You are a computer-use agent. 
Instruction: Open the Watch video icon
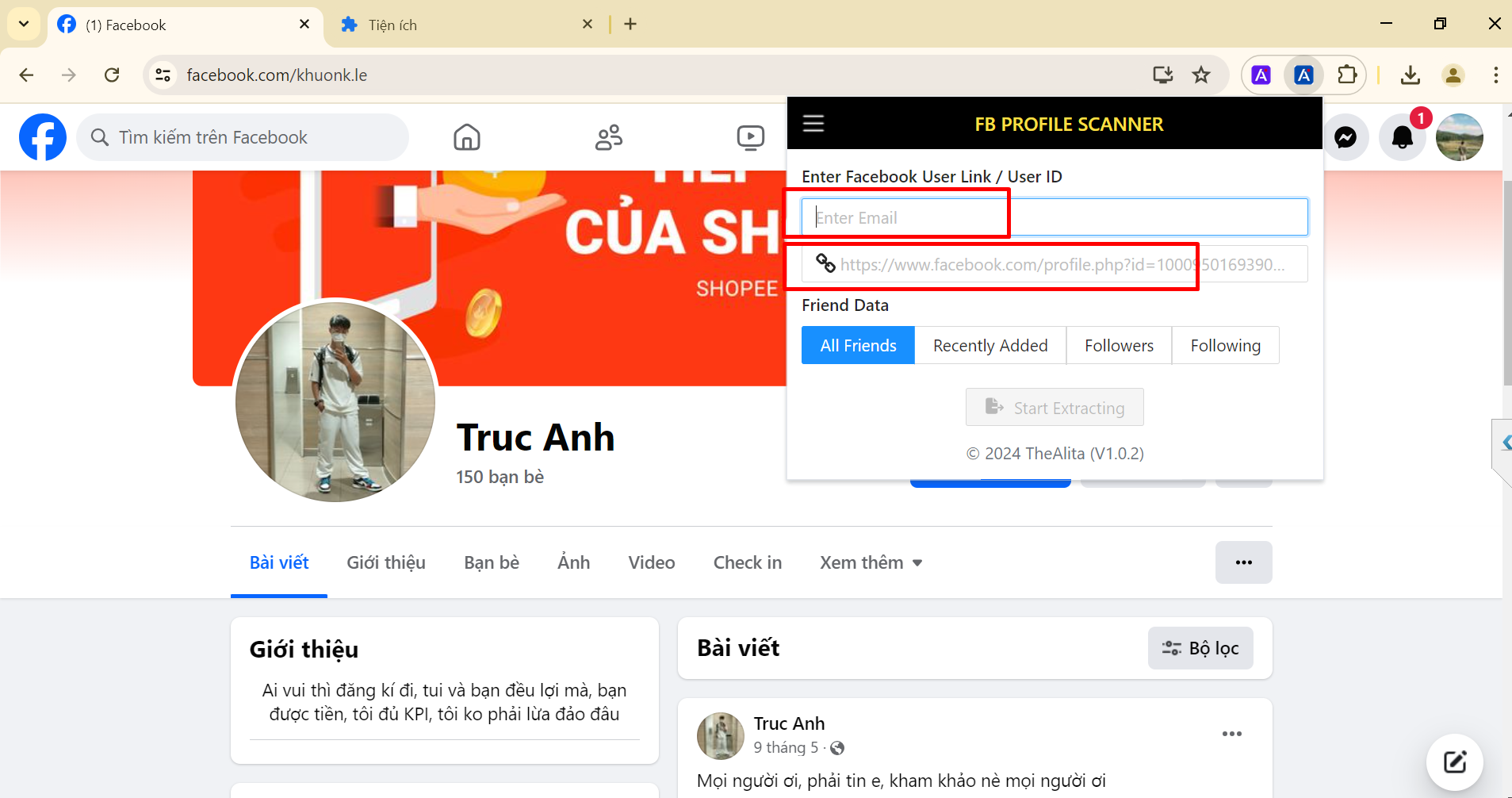pos(749,137)
